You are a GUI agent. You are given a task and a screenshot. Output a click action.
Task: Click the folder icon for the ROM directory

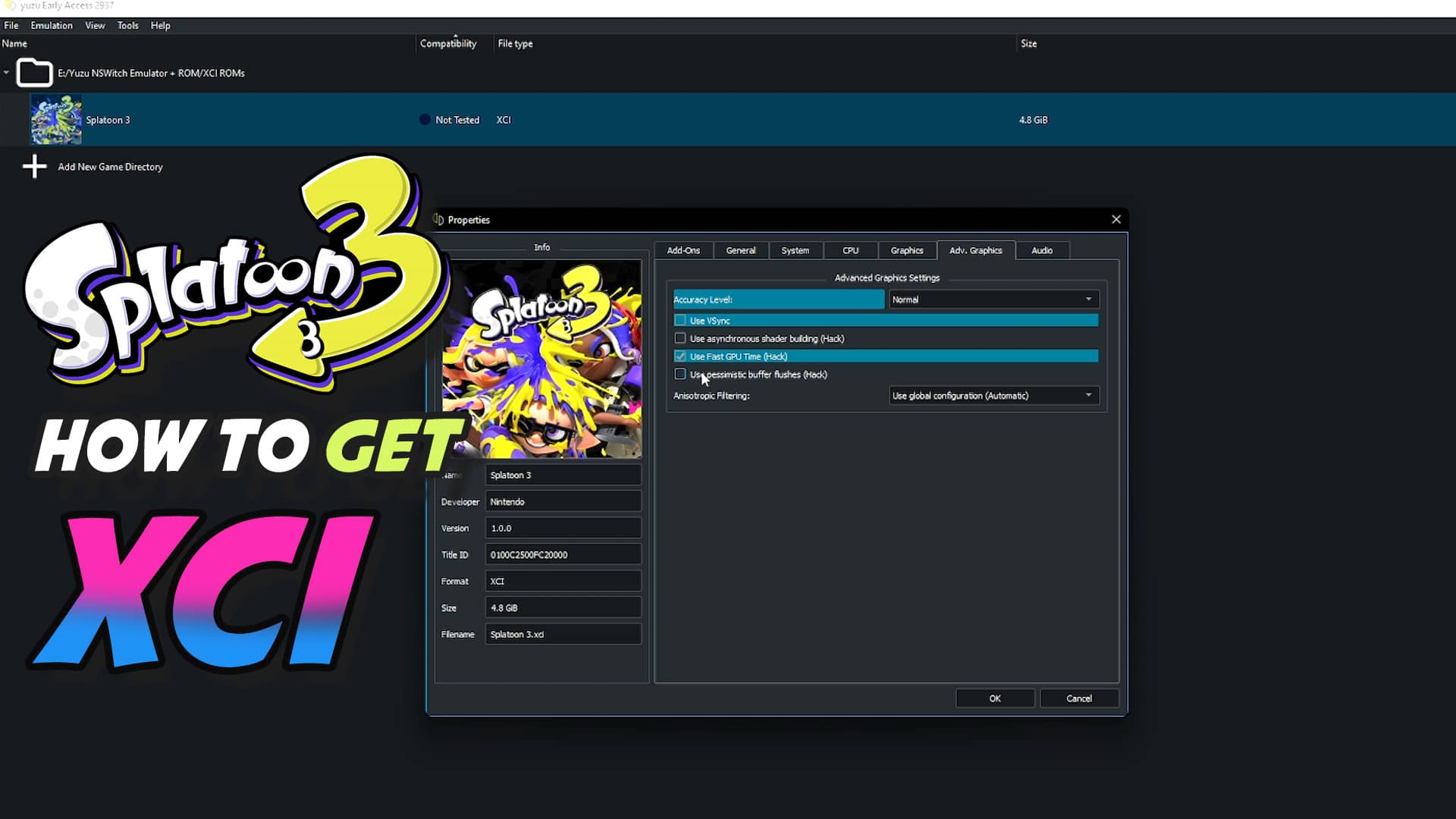pyautogui.click(x=34, y=72)
